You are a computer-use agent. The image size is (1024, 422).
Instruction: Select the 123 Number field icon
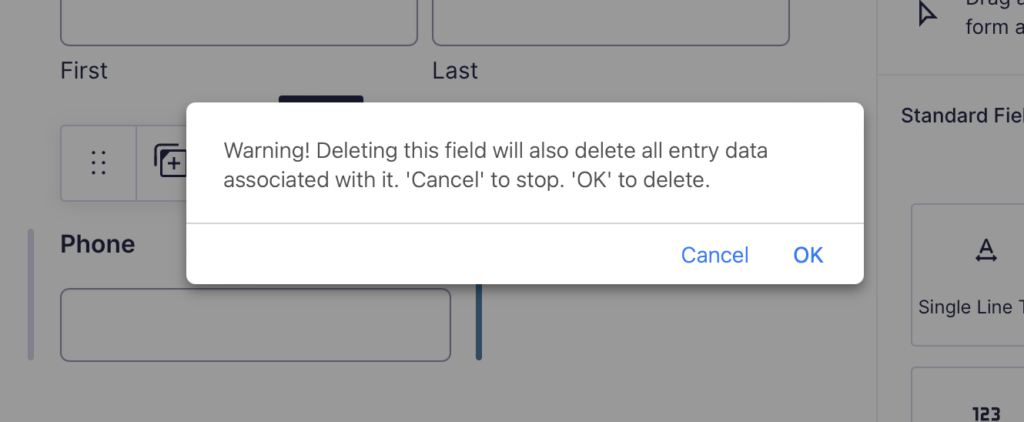[x=986, y=414]
